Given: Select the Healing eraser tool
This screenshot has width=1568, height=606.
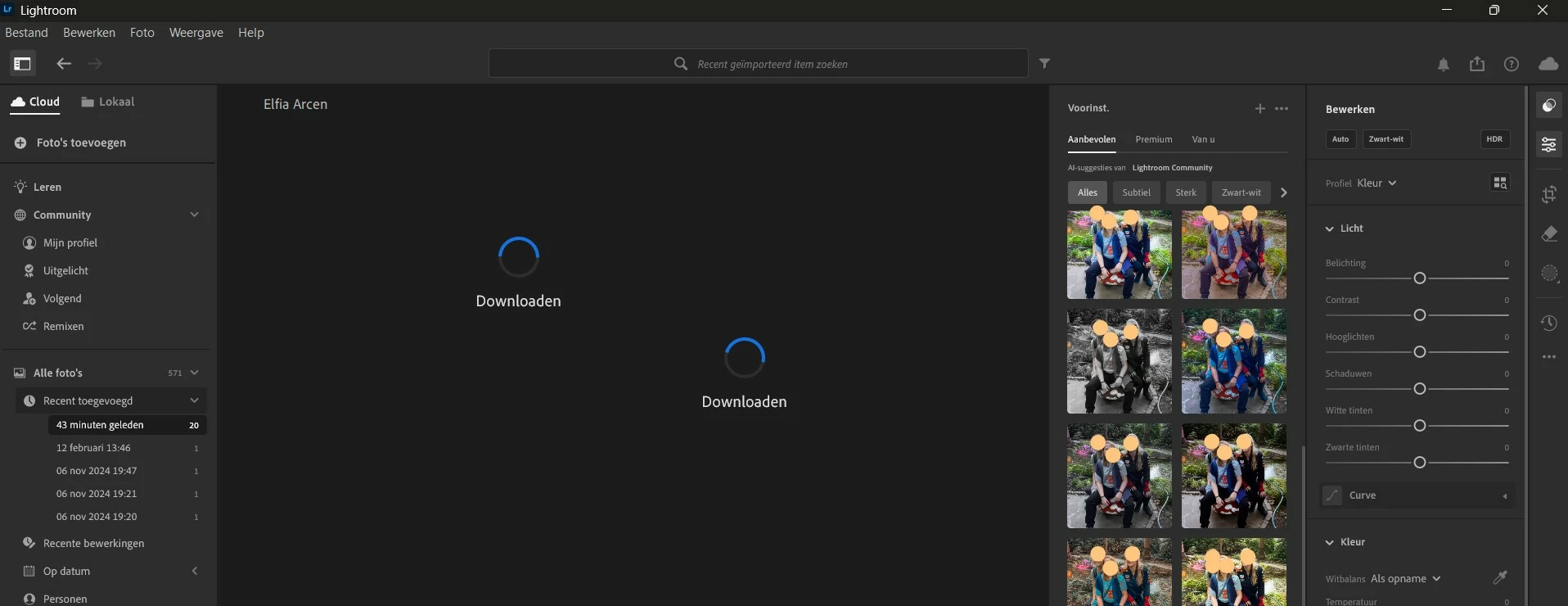Looking at the screenshot, I should [1549, 234].
